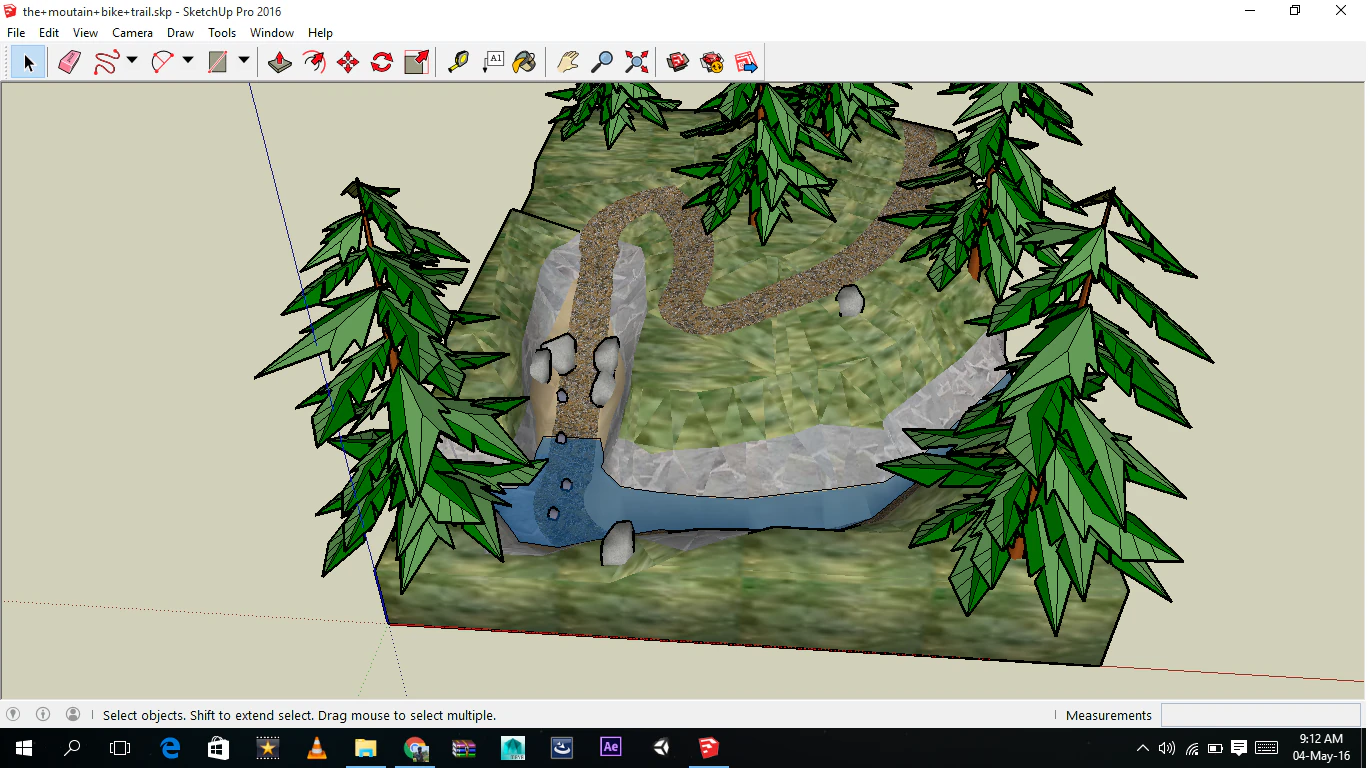This screenshot has width=1372, height=768.
Task: Select the Move tool
Action: 348,63
